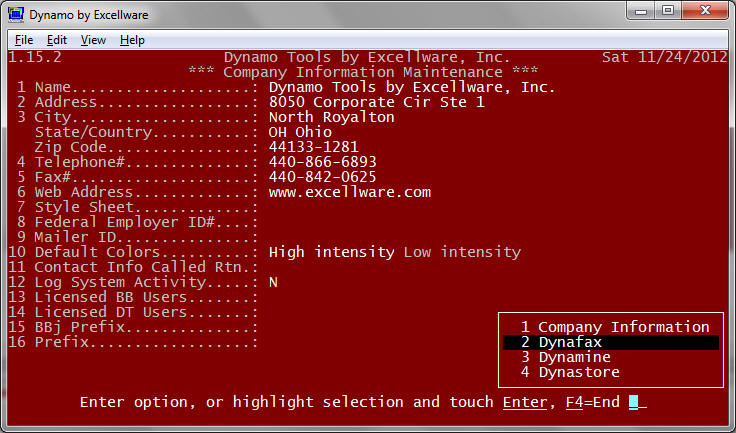Click the Dynamo app icon in title bar
Screen dimensions: 736x433
pos(15,14)
